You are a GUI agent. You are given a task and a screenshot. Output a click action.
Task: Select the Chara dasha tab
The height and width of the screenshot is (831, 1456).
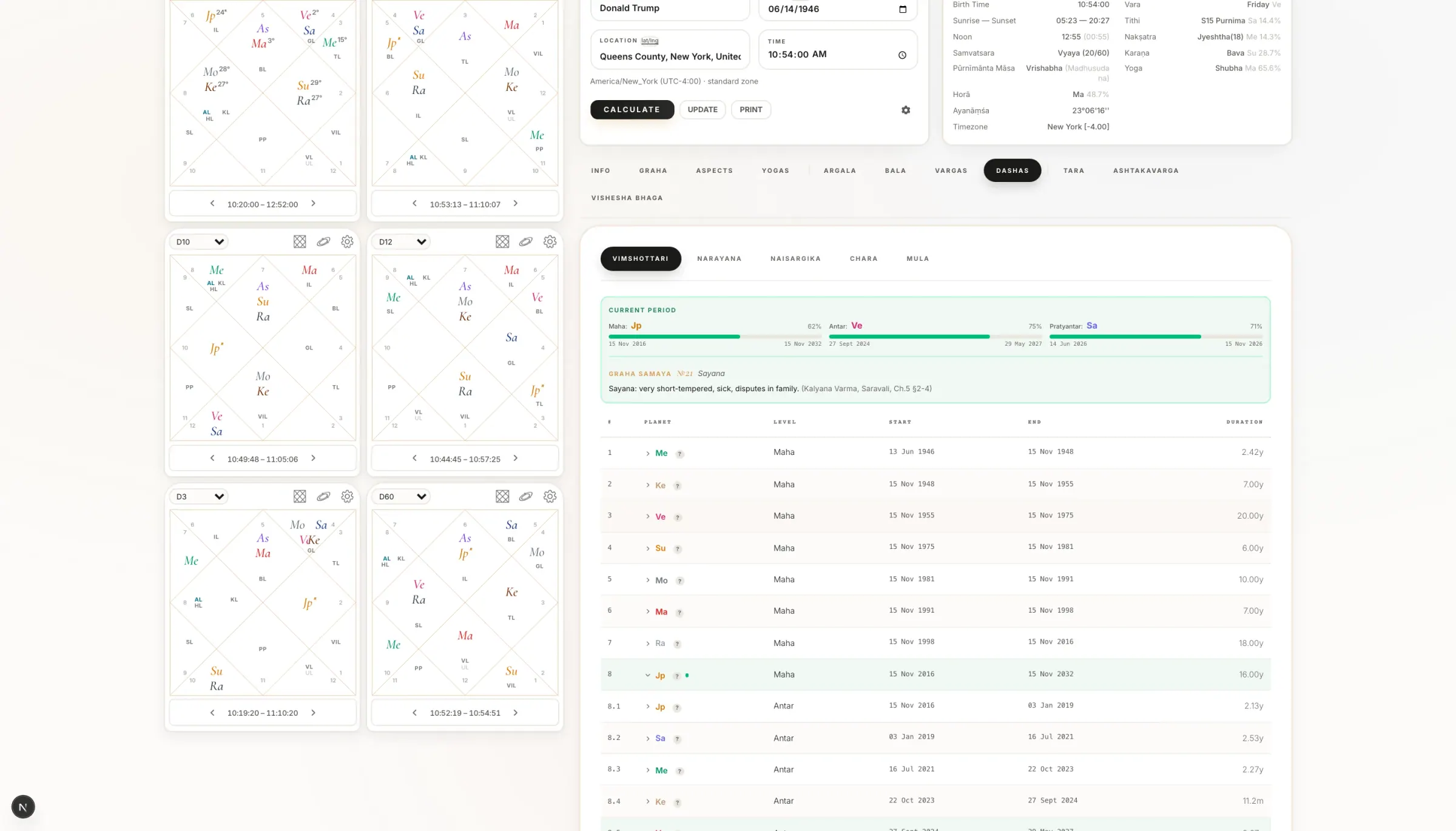(863, 259)
